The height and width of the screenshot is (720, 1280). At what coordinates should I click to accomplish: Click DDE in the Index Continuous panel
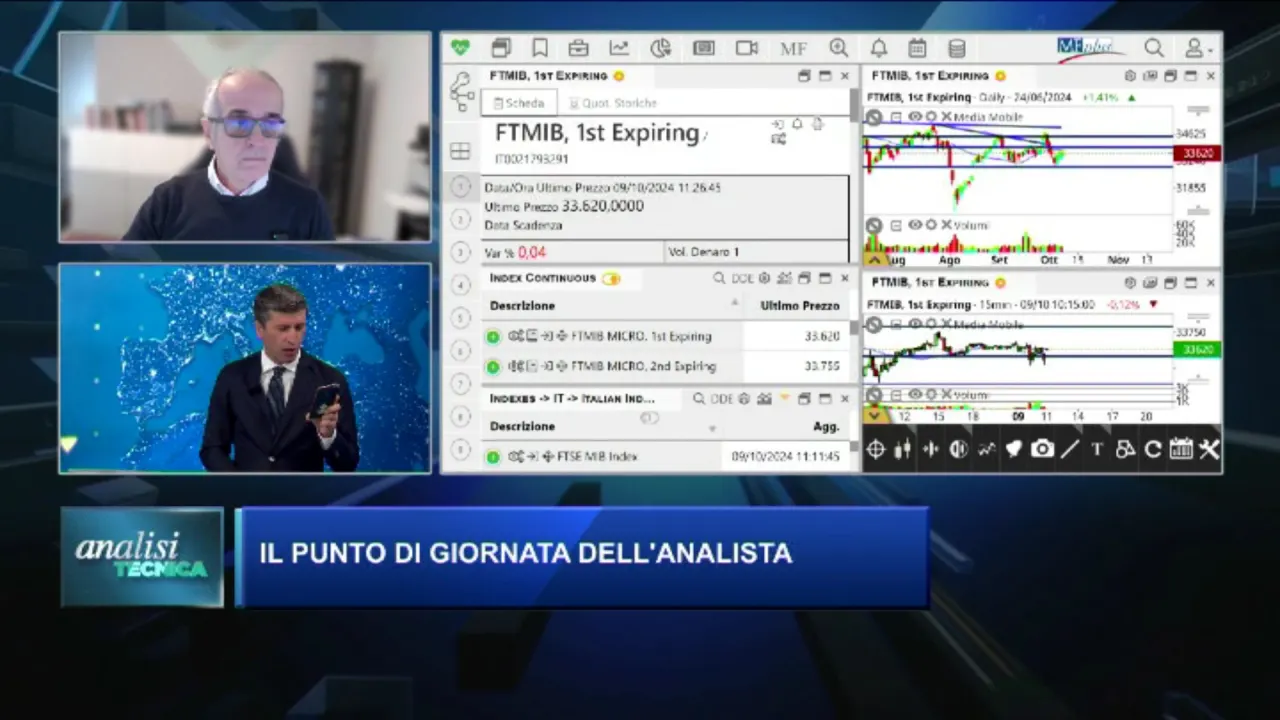742,279
